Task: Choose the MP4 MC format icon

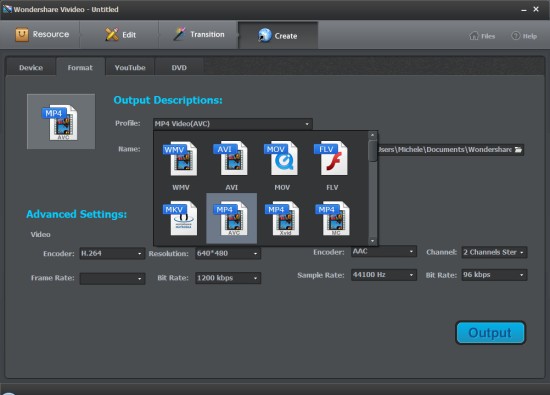Action: click(332, 218)
